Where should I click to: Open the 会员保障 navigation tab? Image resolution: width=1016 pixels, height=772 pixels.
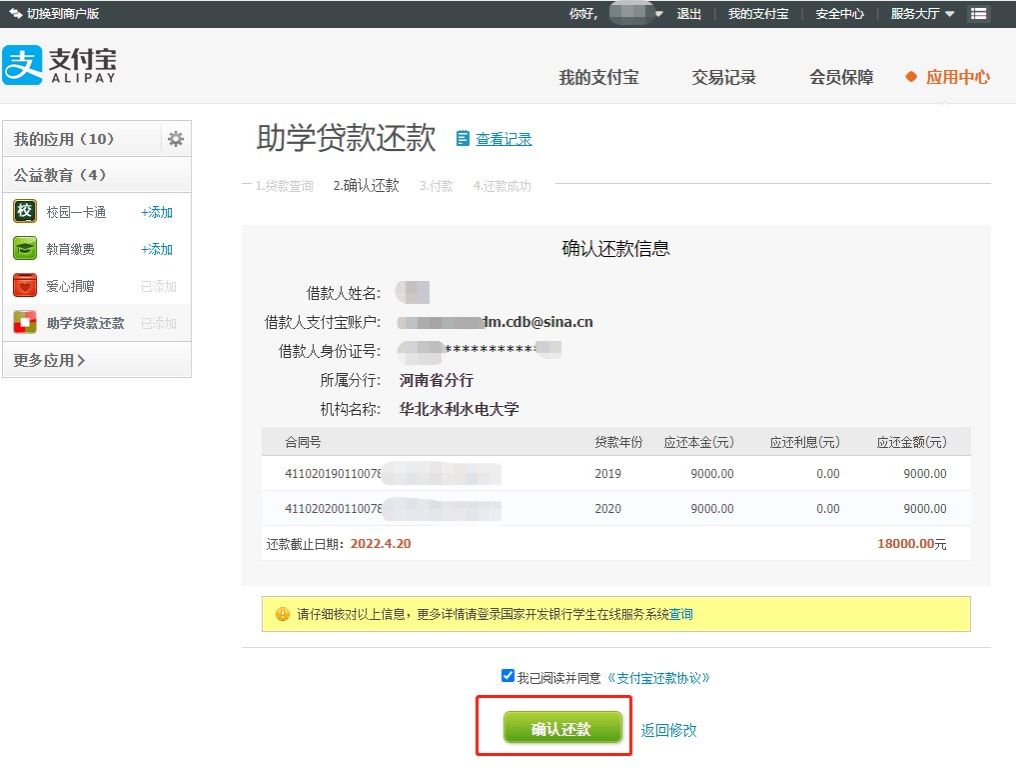[841, 77]
